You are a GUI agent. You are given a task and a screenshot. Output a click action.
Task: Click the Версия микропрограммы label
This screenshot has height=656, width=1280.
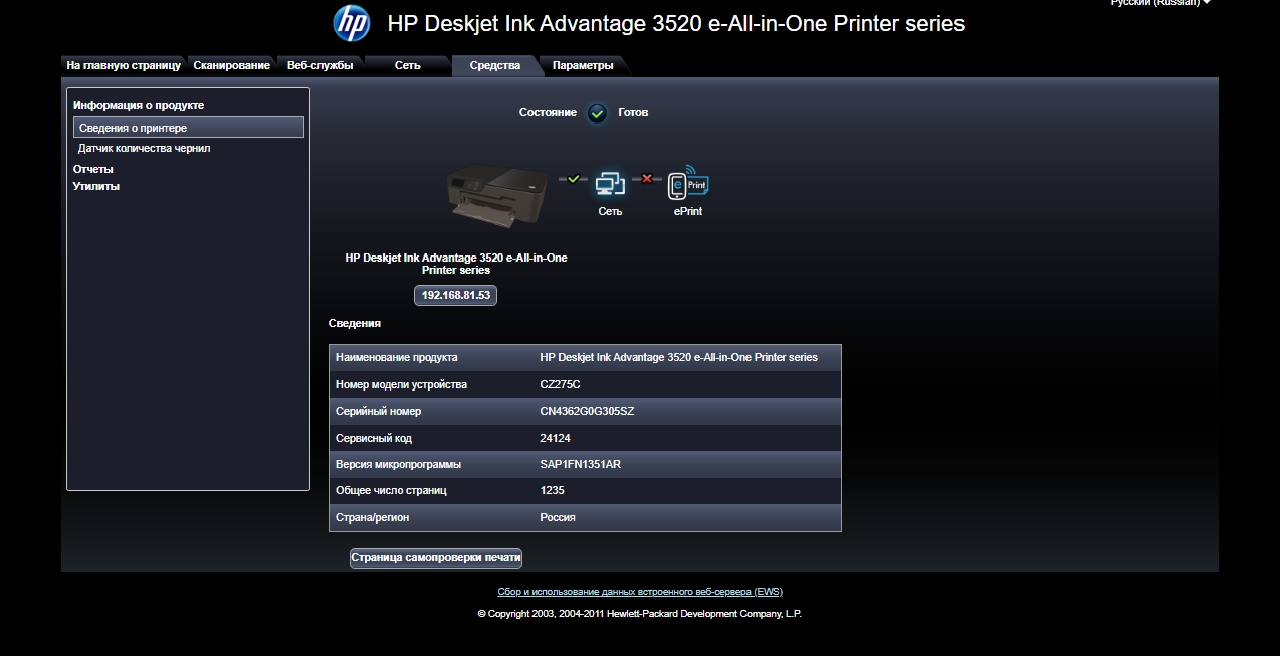(x=397, y=464)
